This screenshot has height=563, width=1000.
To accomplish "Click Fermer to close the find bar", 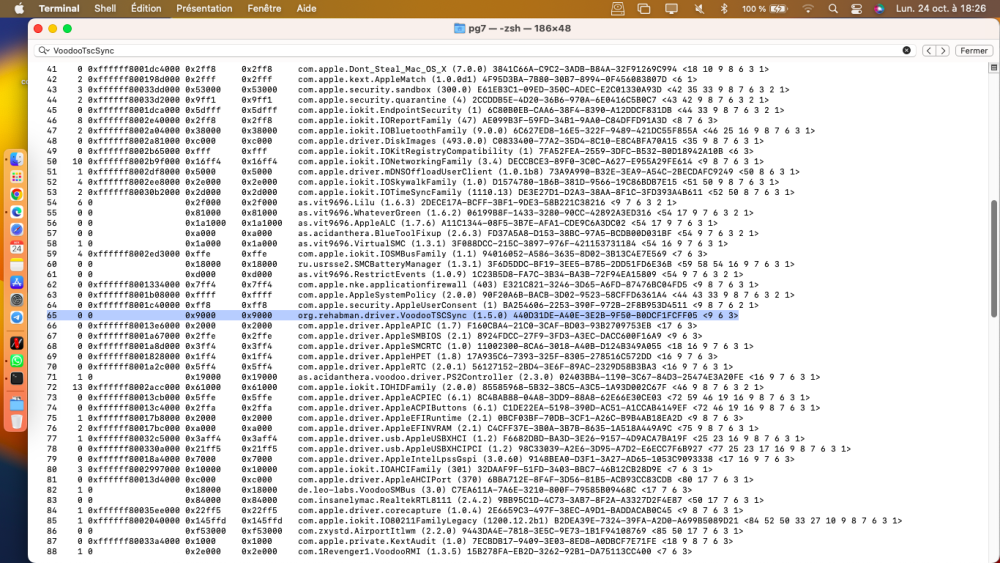I will (x=973, y=50).
